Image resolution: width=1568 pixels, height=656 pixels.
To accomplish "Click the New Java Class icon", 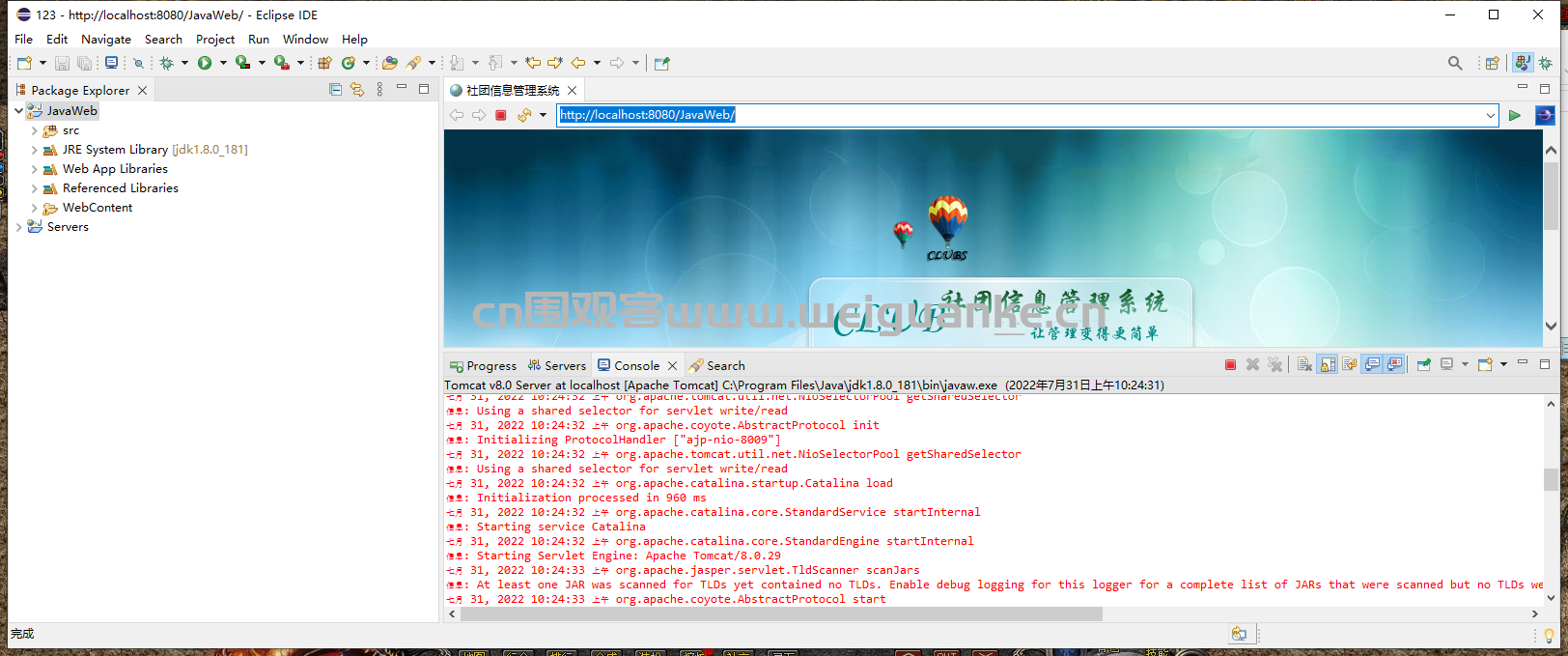I will pos(349,63).
